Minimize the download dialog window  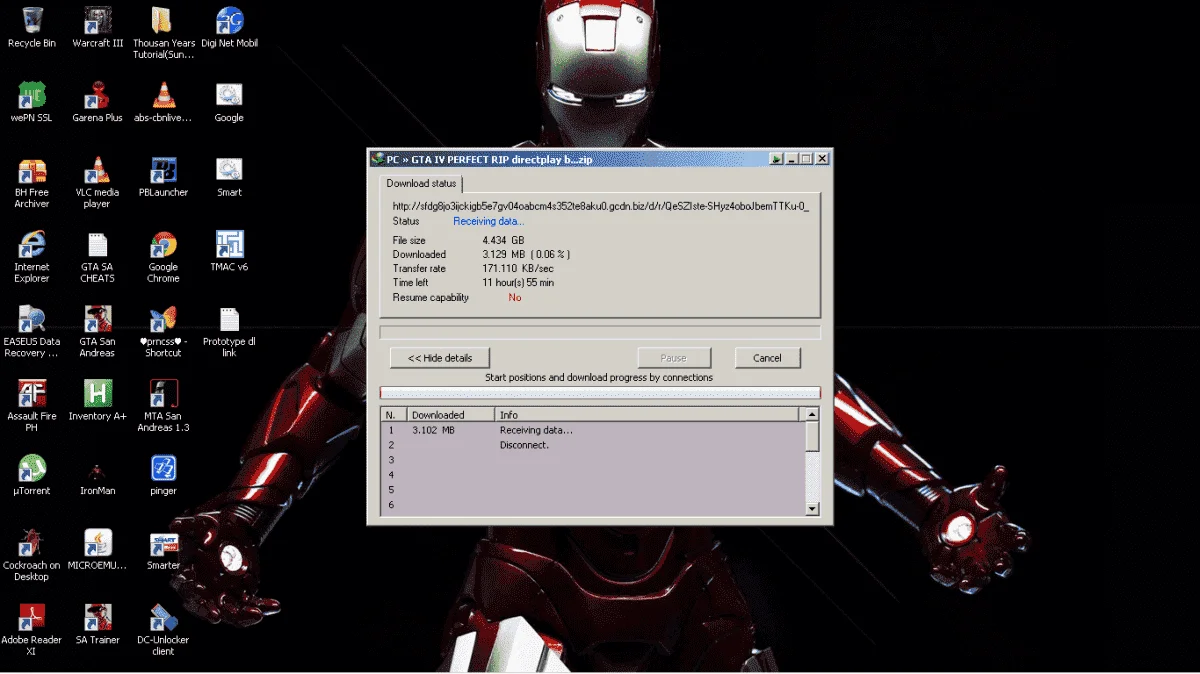point(791,159)
